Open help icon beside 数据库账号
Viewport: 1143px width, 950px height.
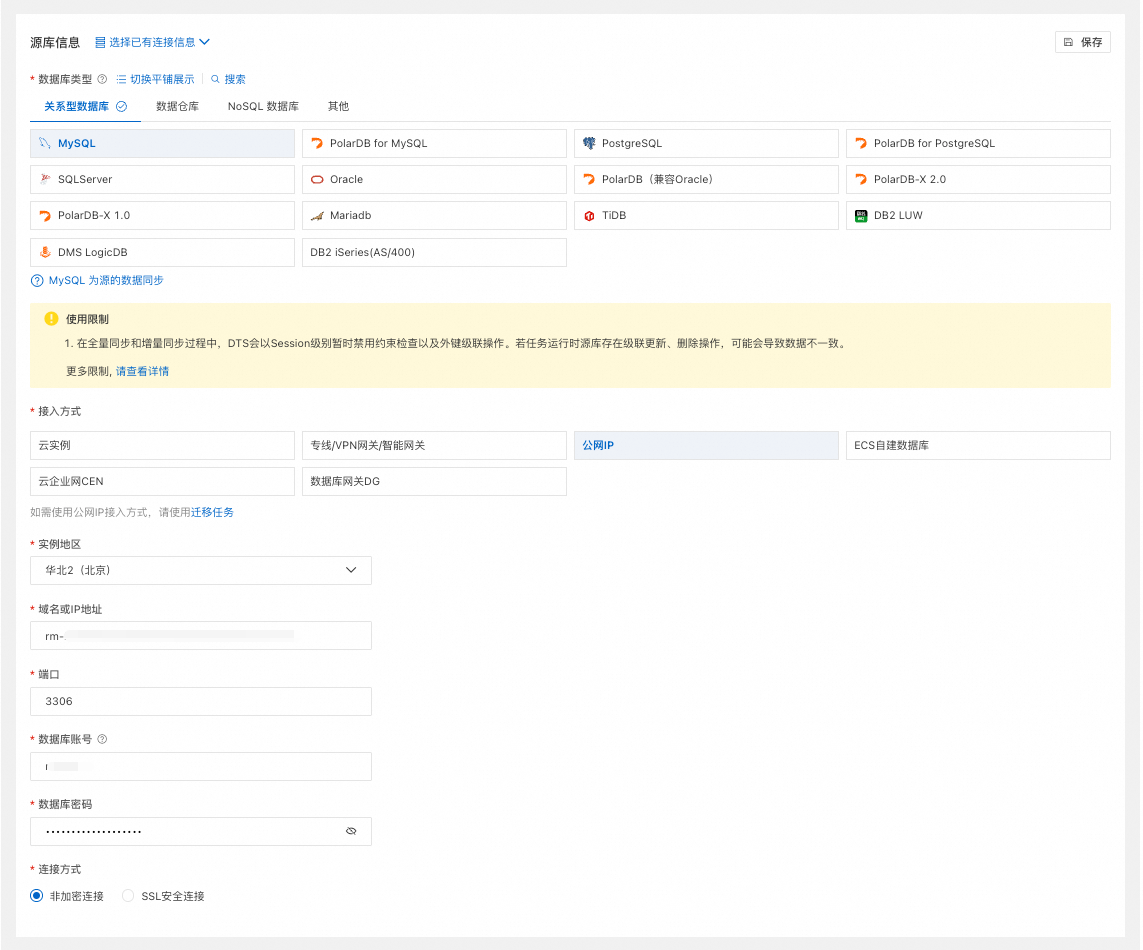102,739
